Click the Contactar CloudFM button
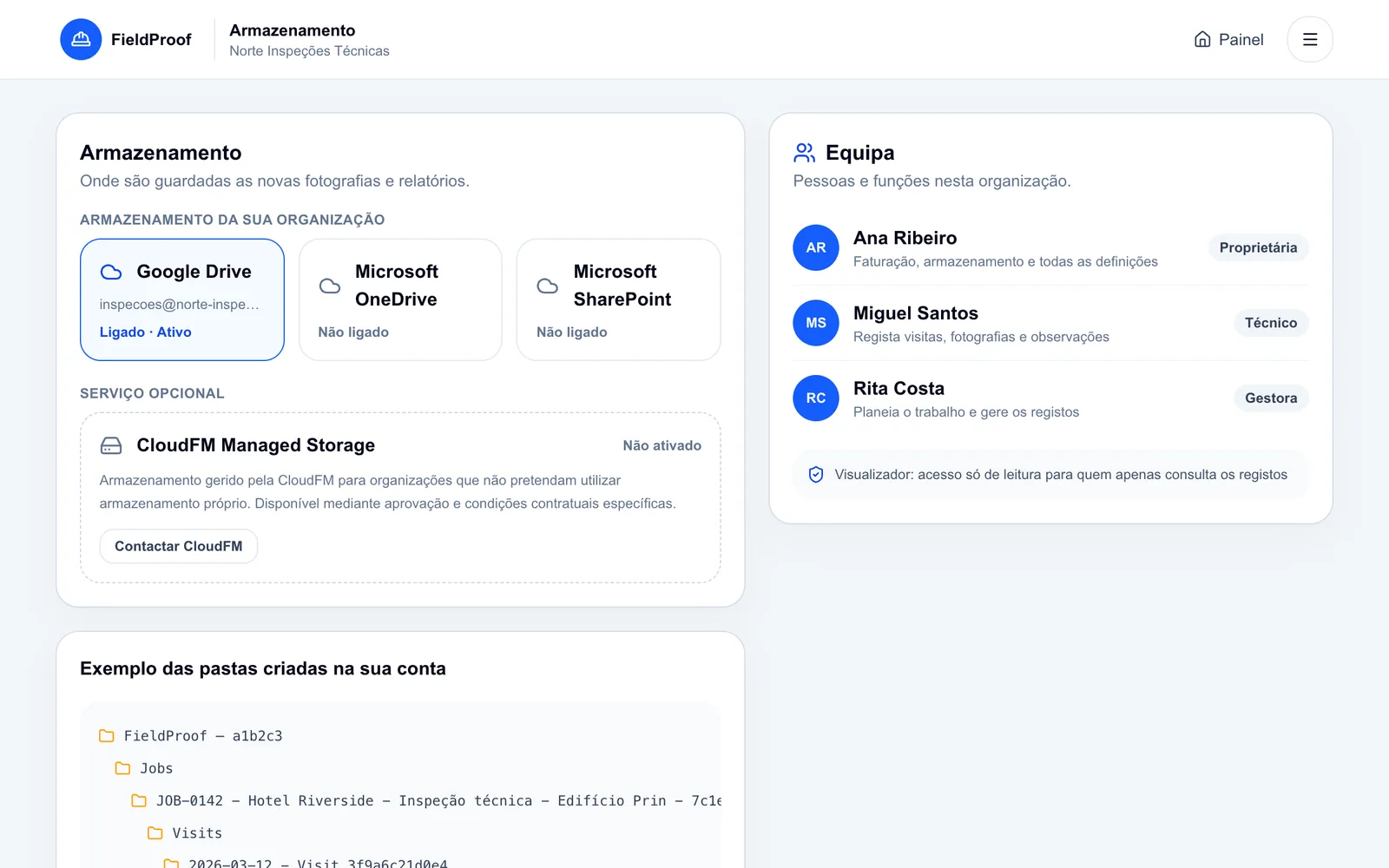 click(179, 546)
